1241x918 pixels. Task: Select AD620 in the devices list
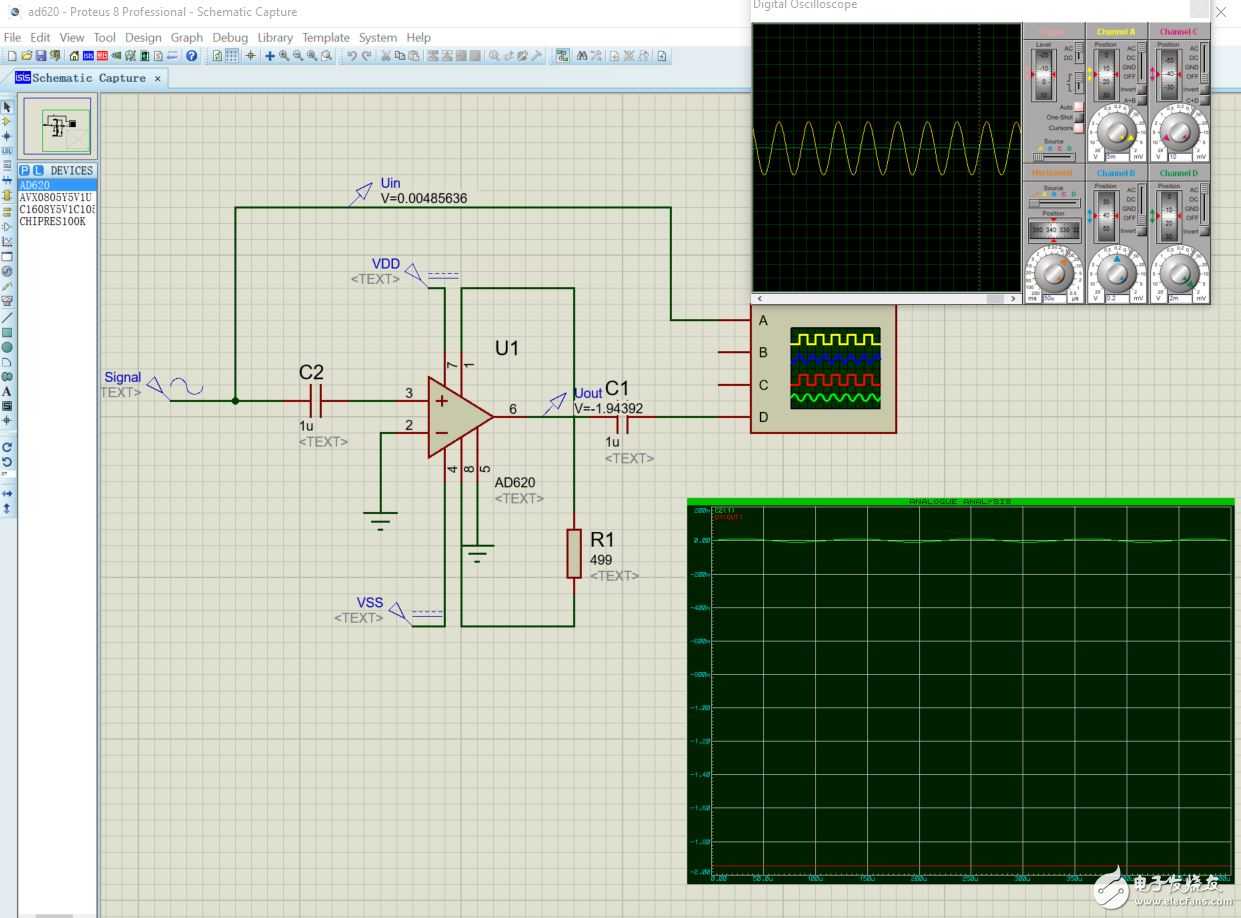(x=57, y=185)
